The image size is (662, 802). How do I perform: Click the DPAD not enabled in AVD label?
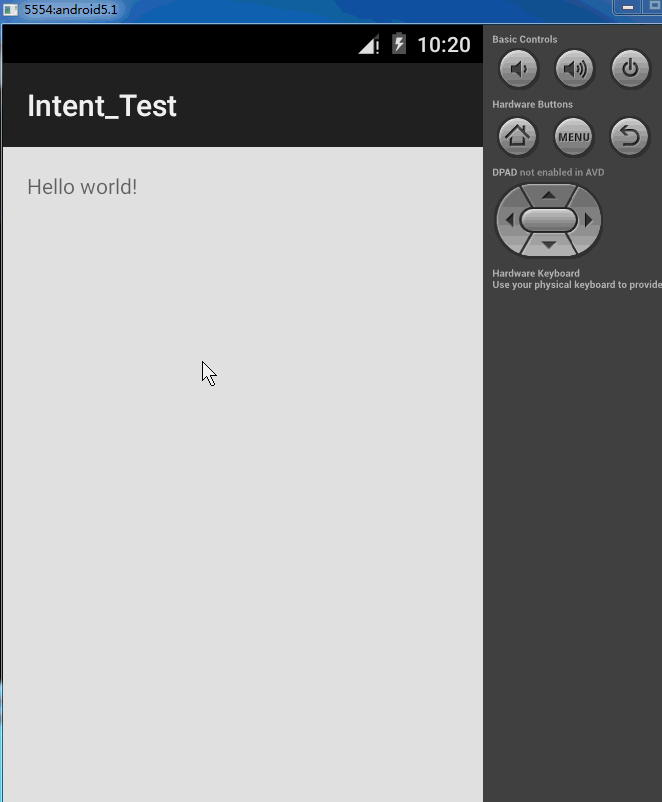(548, 172)
